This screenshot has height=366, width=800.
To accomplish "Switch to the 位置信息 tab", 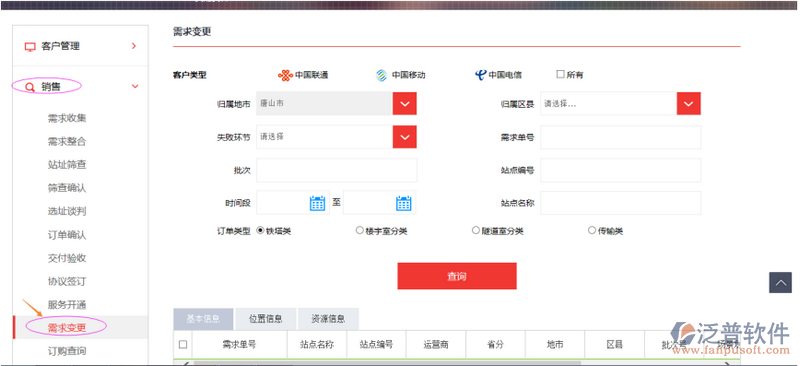I will coord(266,319).
